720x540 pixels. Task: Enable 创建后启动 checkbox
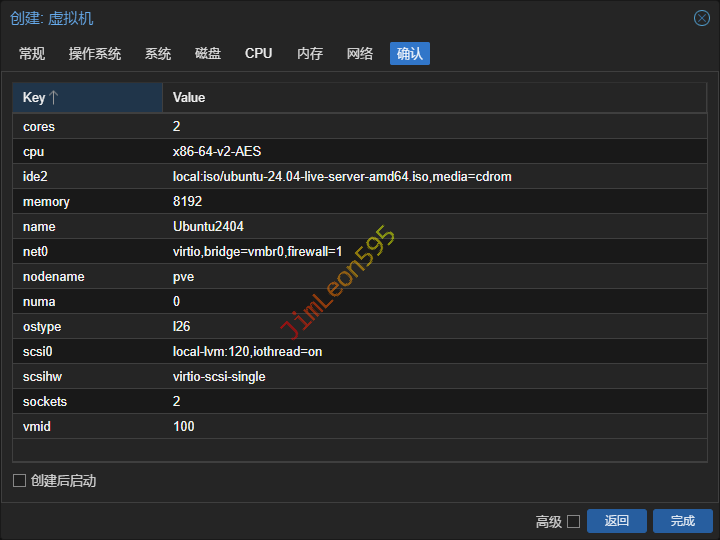(x=19, y=481)
